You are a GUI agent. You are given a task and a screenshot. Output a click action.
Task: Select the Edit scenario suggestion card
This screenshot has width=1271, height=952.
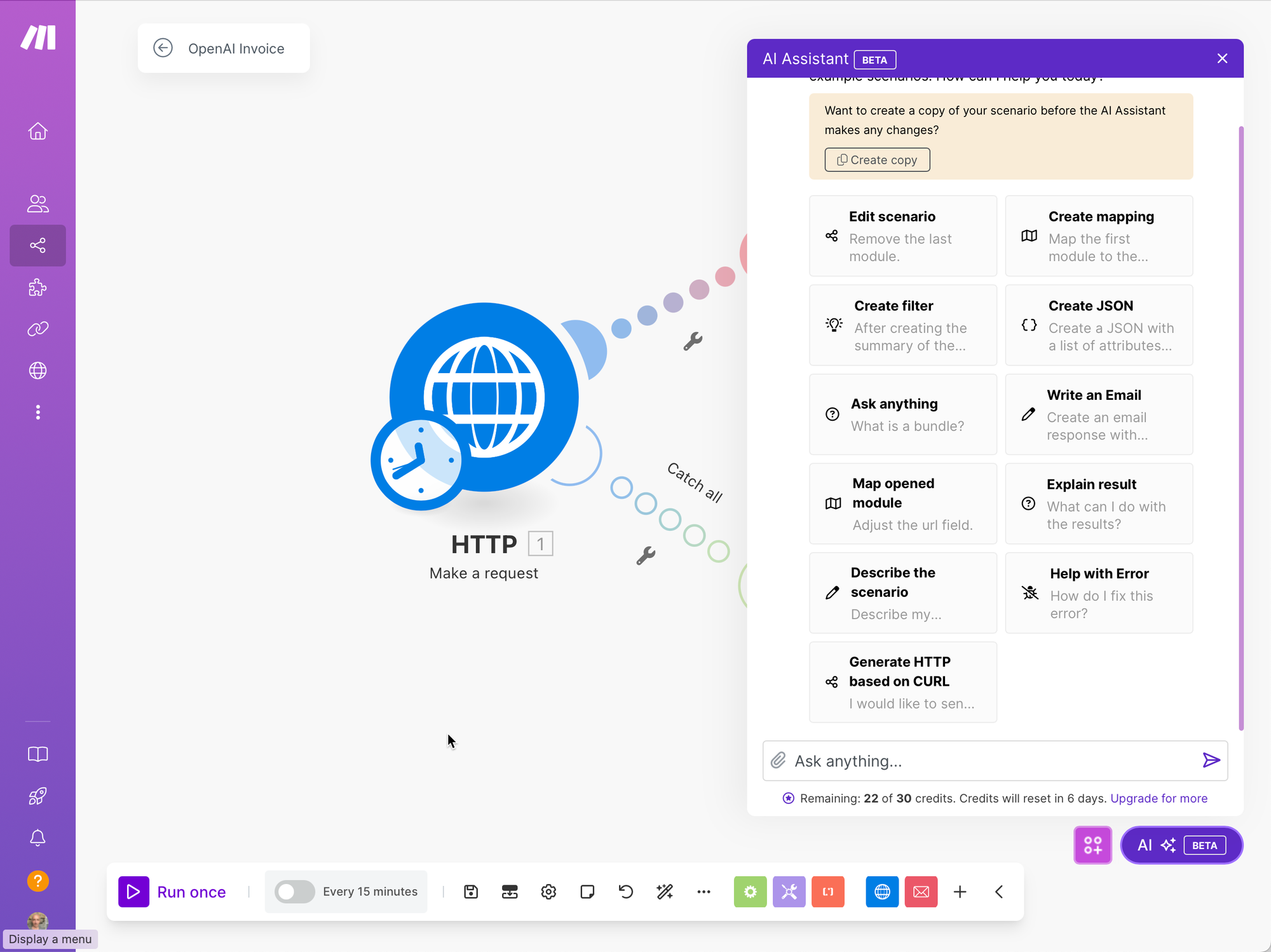[902, 236]
